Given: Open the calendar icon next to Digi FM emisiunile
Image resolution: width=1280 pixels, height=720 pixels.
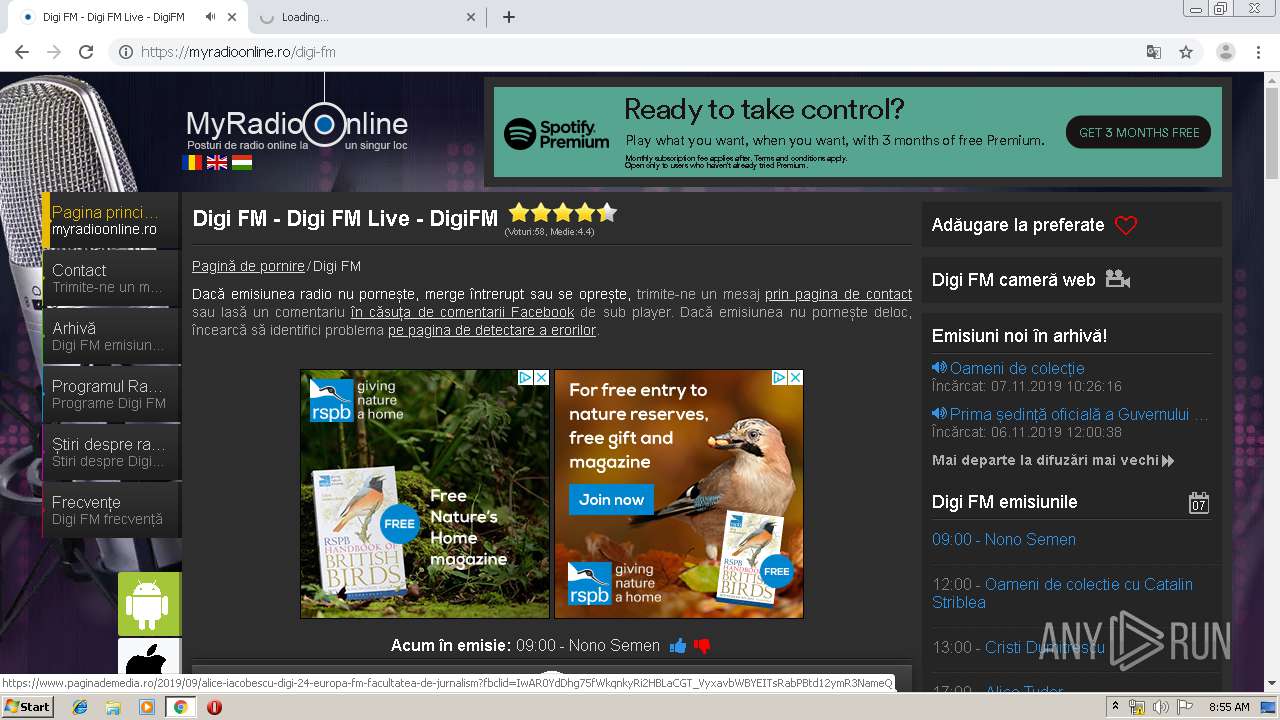Looking at the screenshot, I should (x=1199, y=502).
